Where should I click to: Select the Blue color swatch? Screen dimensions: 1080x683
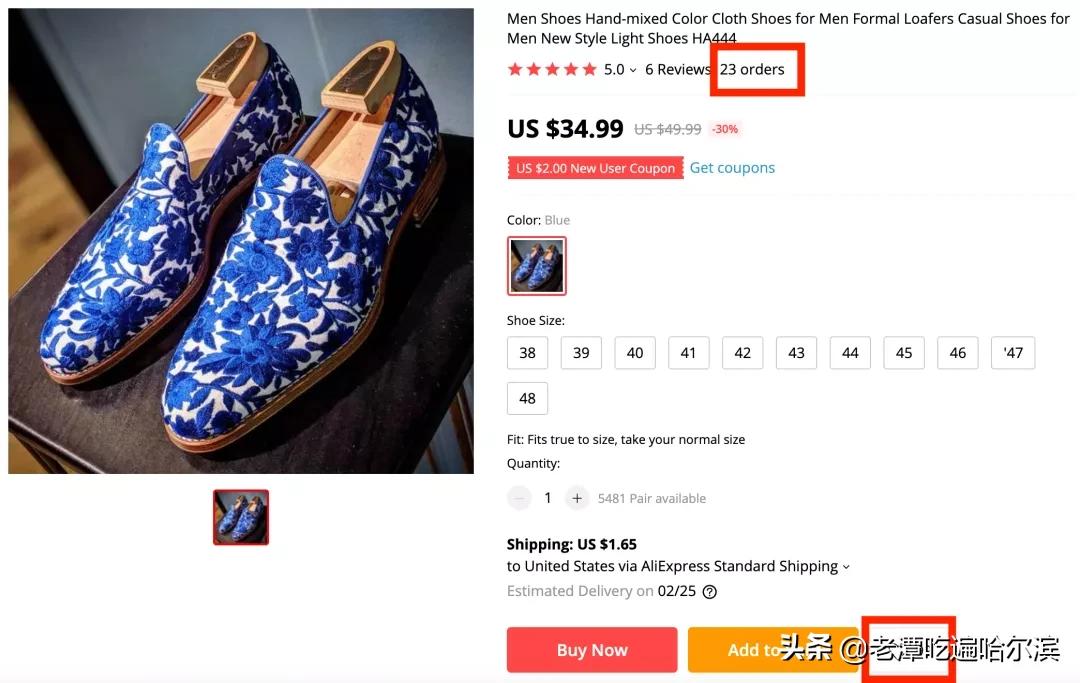537,266
